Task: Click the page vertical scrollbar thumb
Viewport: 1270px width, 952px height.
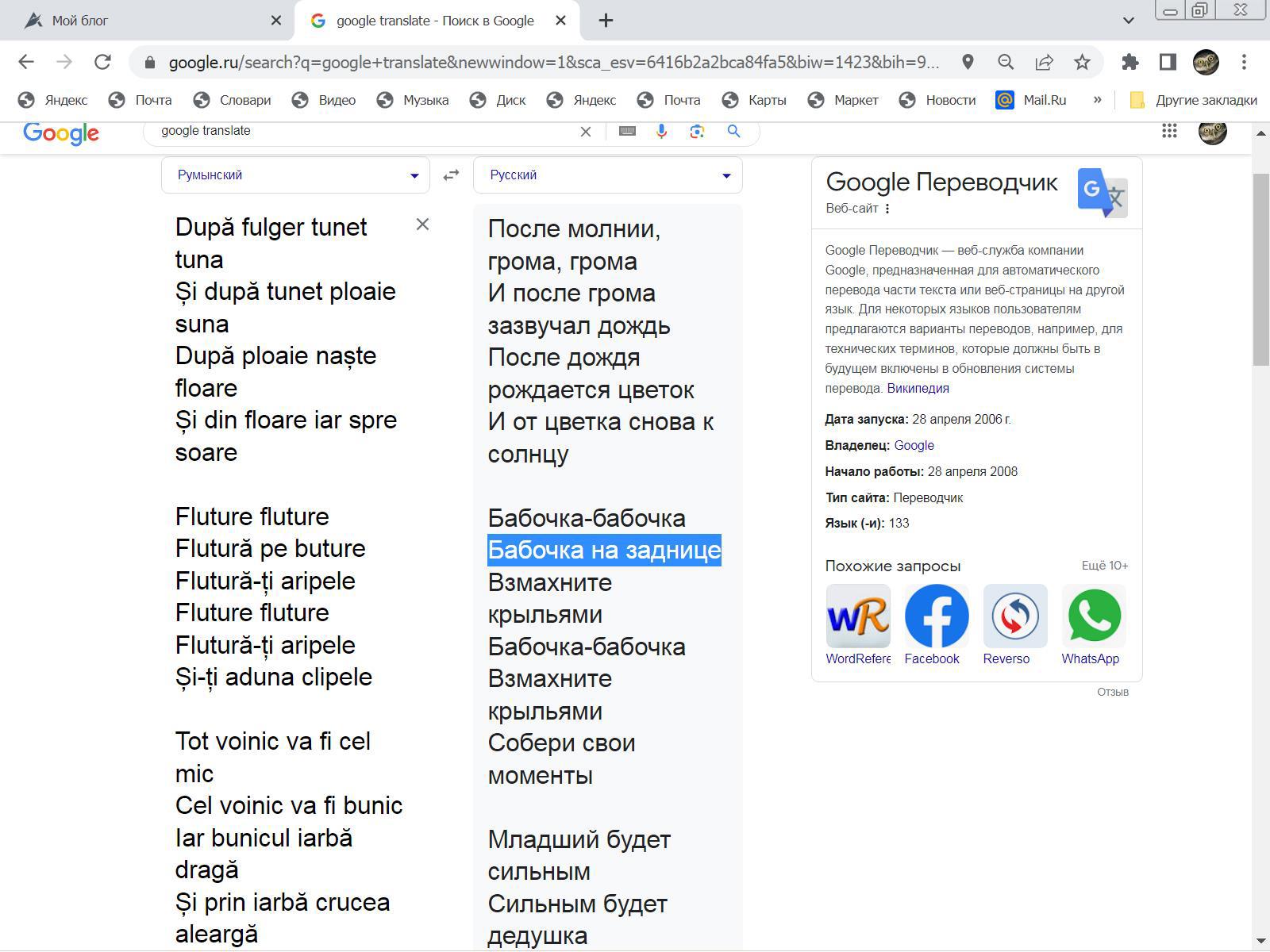Action: (1260, 270)
